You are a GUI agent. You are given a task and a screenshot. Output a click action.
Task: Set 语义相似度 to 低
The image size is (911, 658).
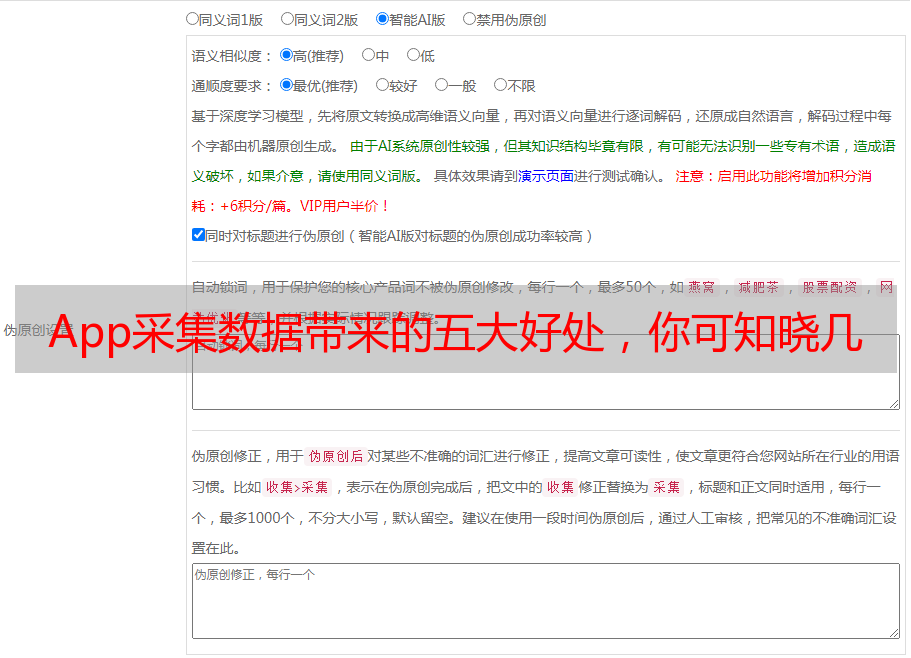pos(413,55)
